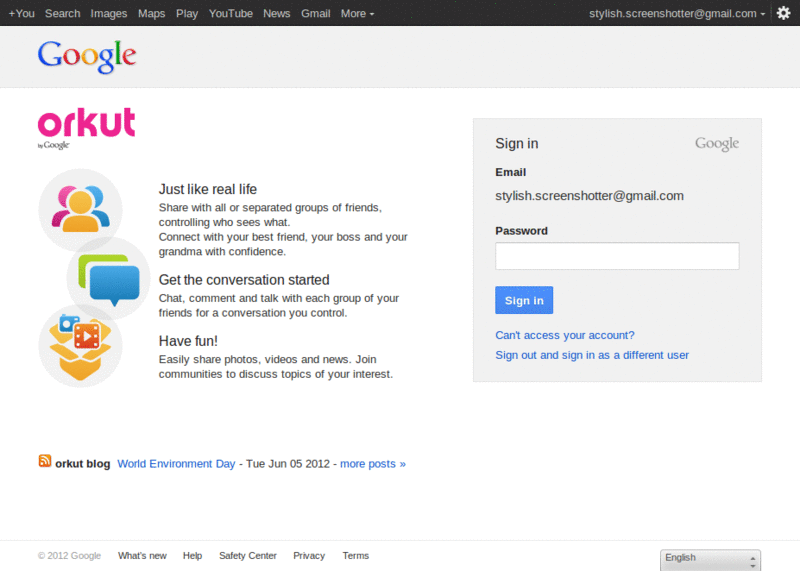The width and height of the screenshot is (800, 571).
Task: Click the "more posts »" link
Action: point(372,464)
